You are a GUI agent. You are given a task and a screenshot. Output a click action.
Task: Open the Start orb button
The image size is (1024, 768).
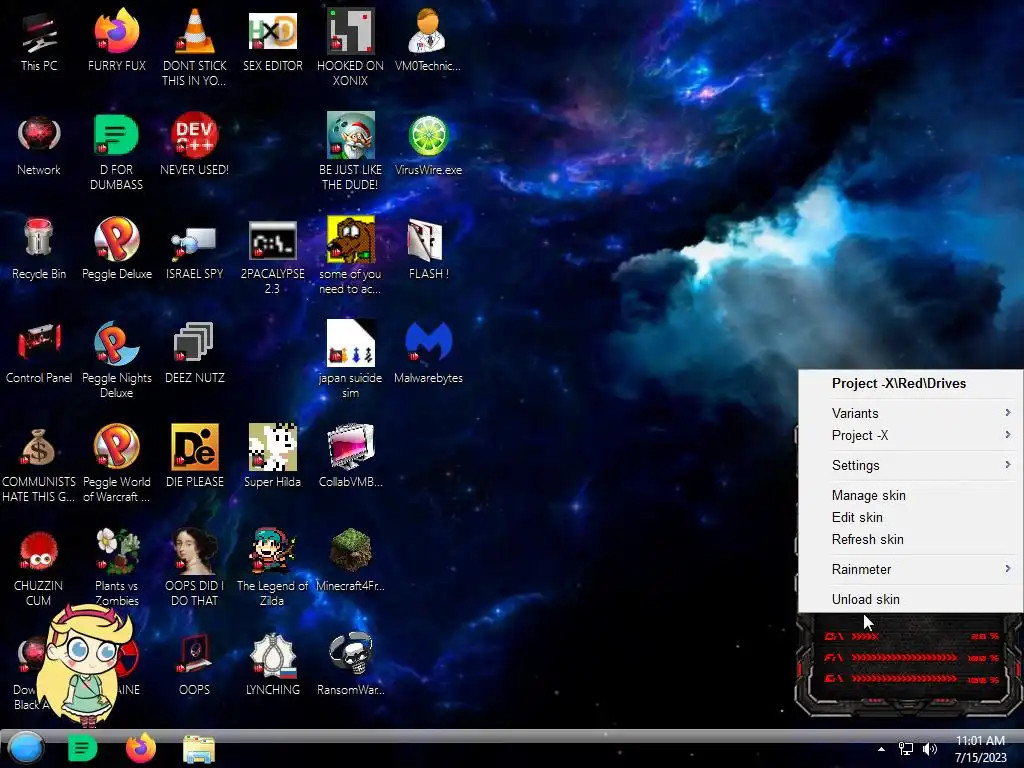(x=26, y=748)
